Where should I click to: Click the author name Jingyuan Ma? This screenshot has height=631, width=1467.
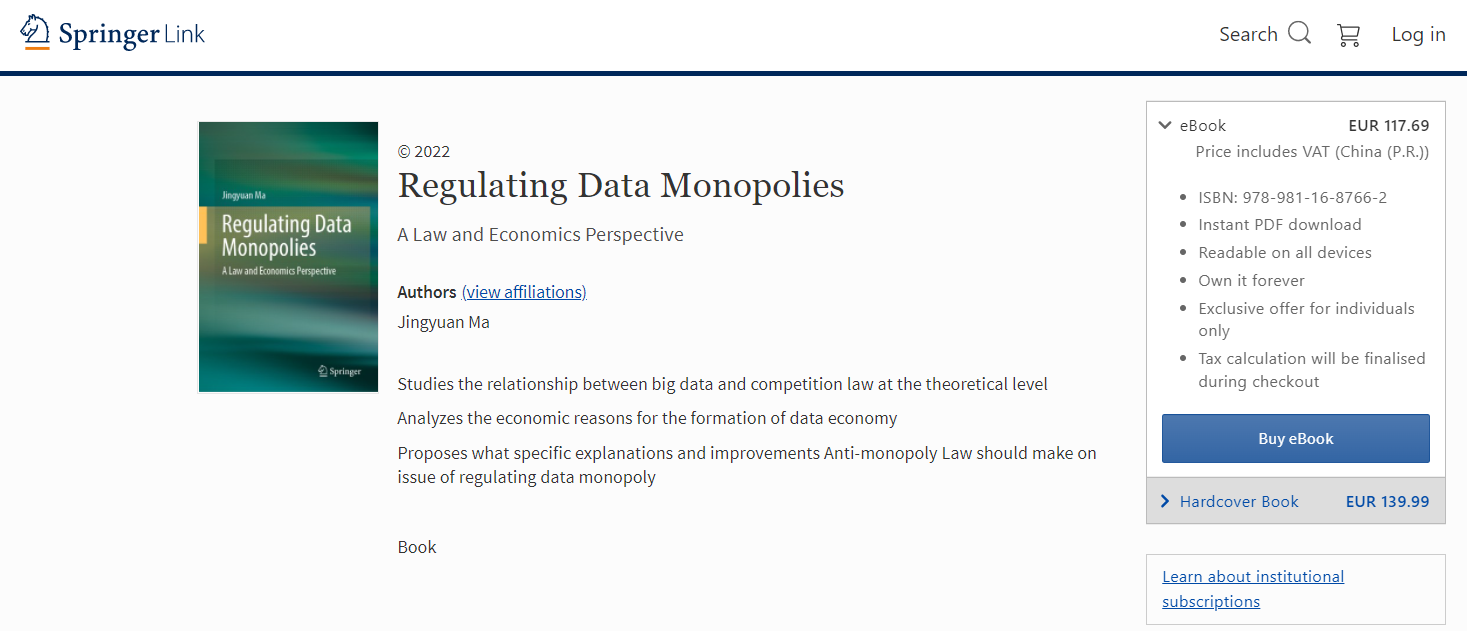443,322
